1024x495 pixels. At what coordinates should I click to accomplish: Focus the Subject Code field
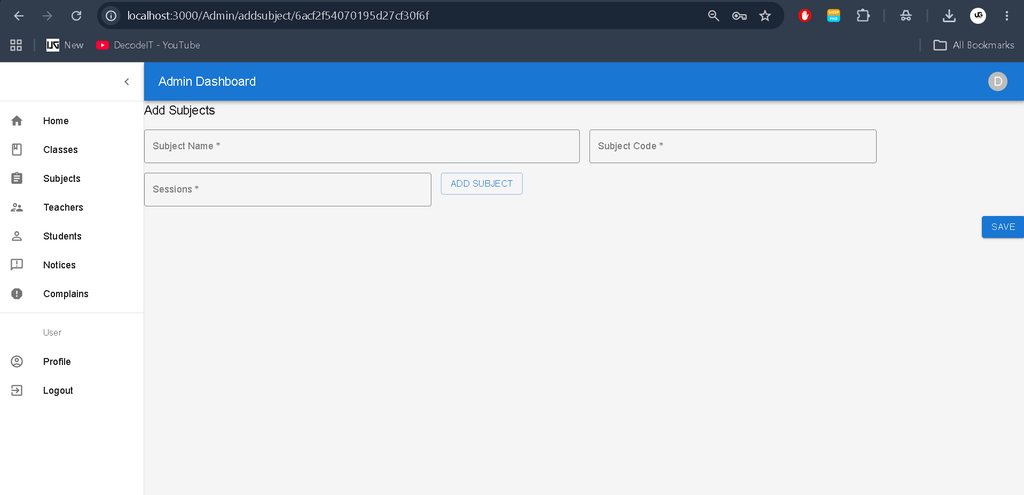(733, 146)
